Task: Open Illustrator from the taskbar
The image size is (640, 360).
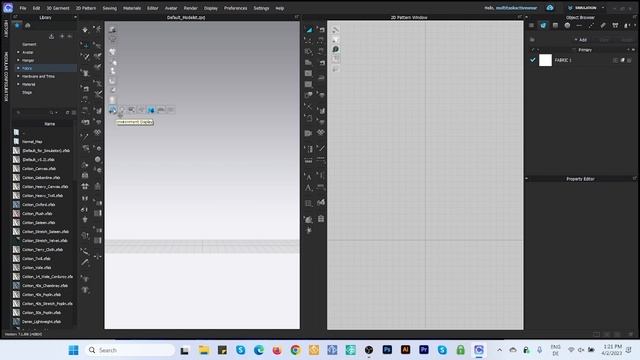Action: pos(405,350)
